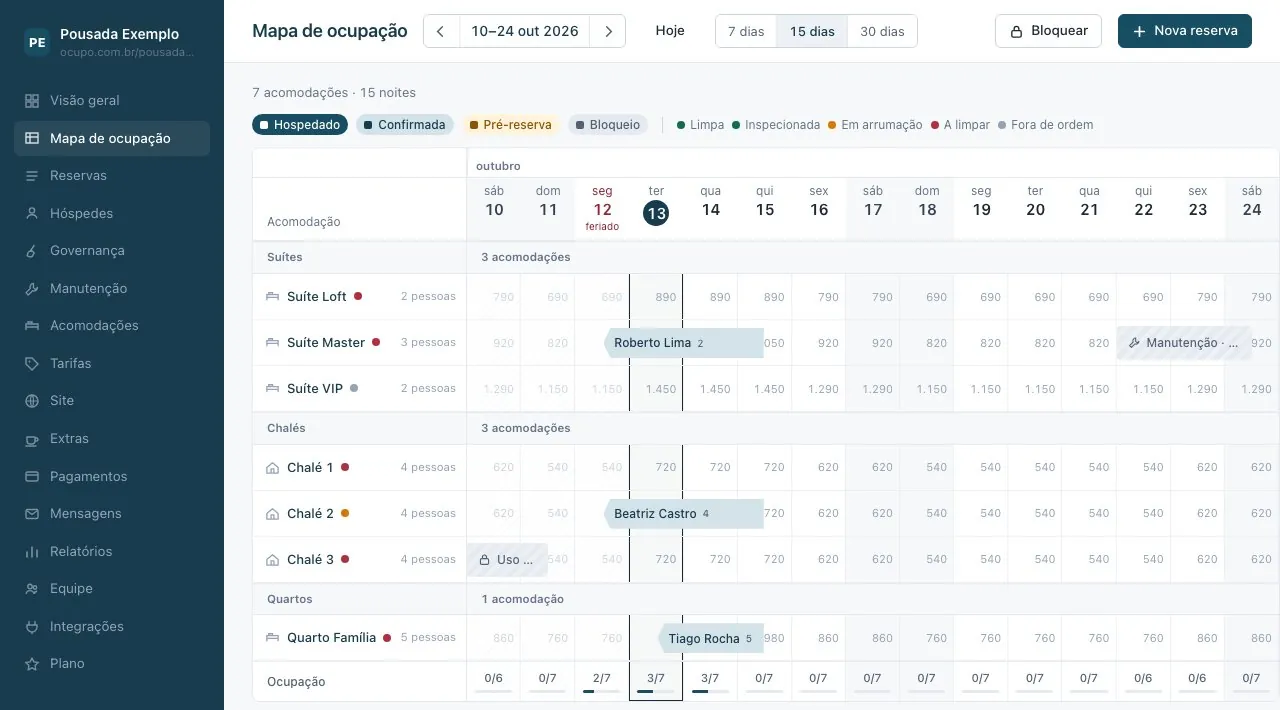Click the PE pousada logo badge
Viewport: 1280px width, 710px height.
37,42
